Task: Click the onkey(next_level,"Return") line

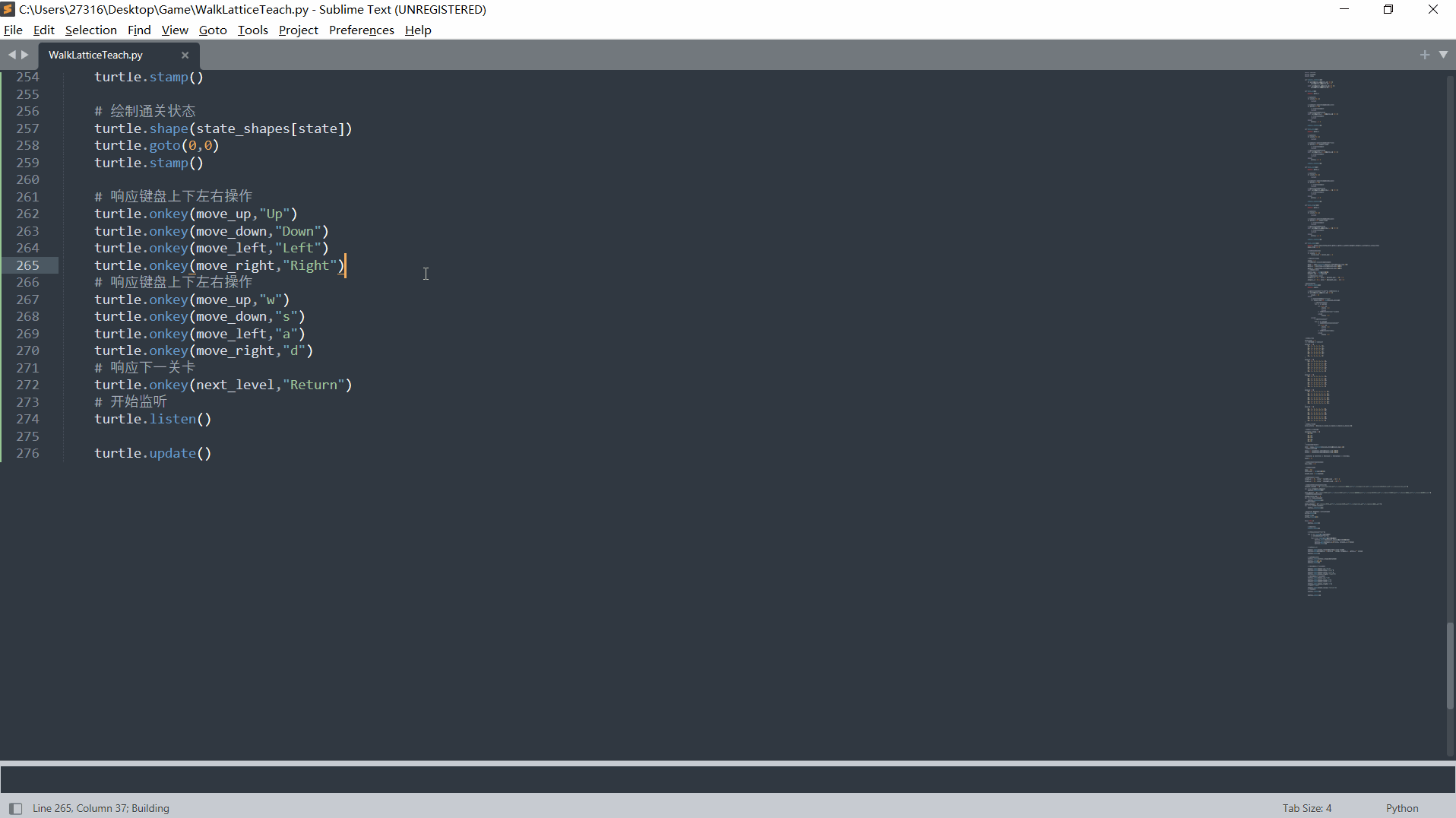Action: coord(223,385)
